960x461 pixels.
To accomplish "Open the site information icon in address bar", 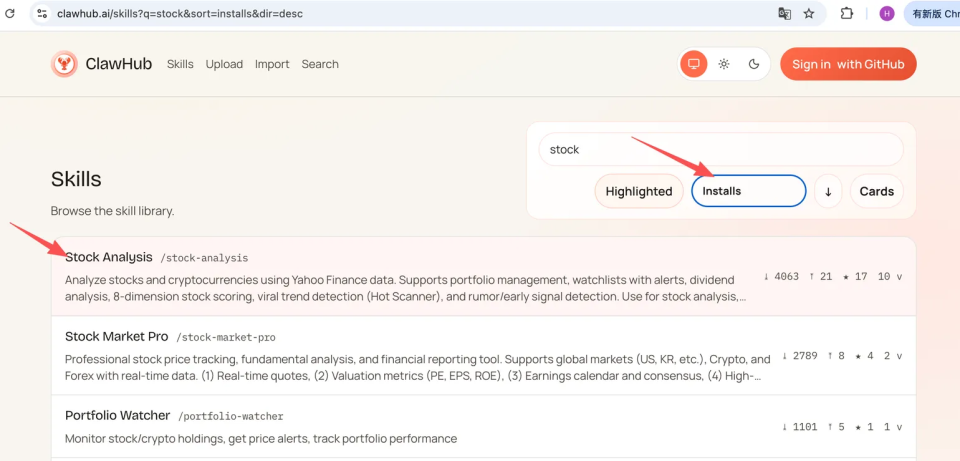I will click(x=41, y=14).
